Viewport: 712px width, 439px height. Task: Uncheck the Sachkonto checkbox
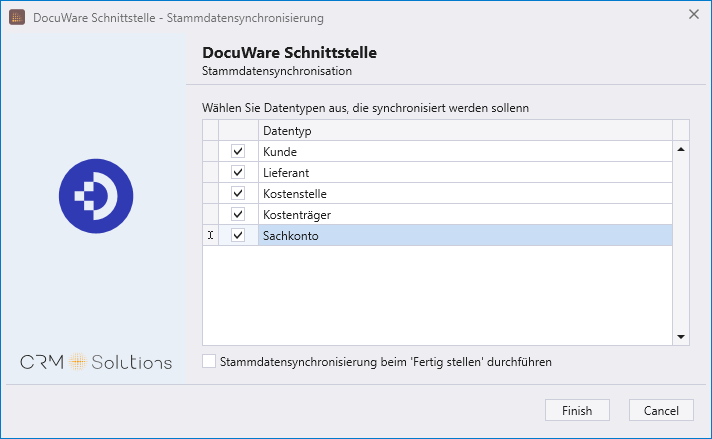(238, 235)
